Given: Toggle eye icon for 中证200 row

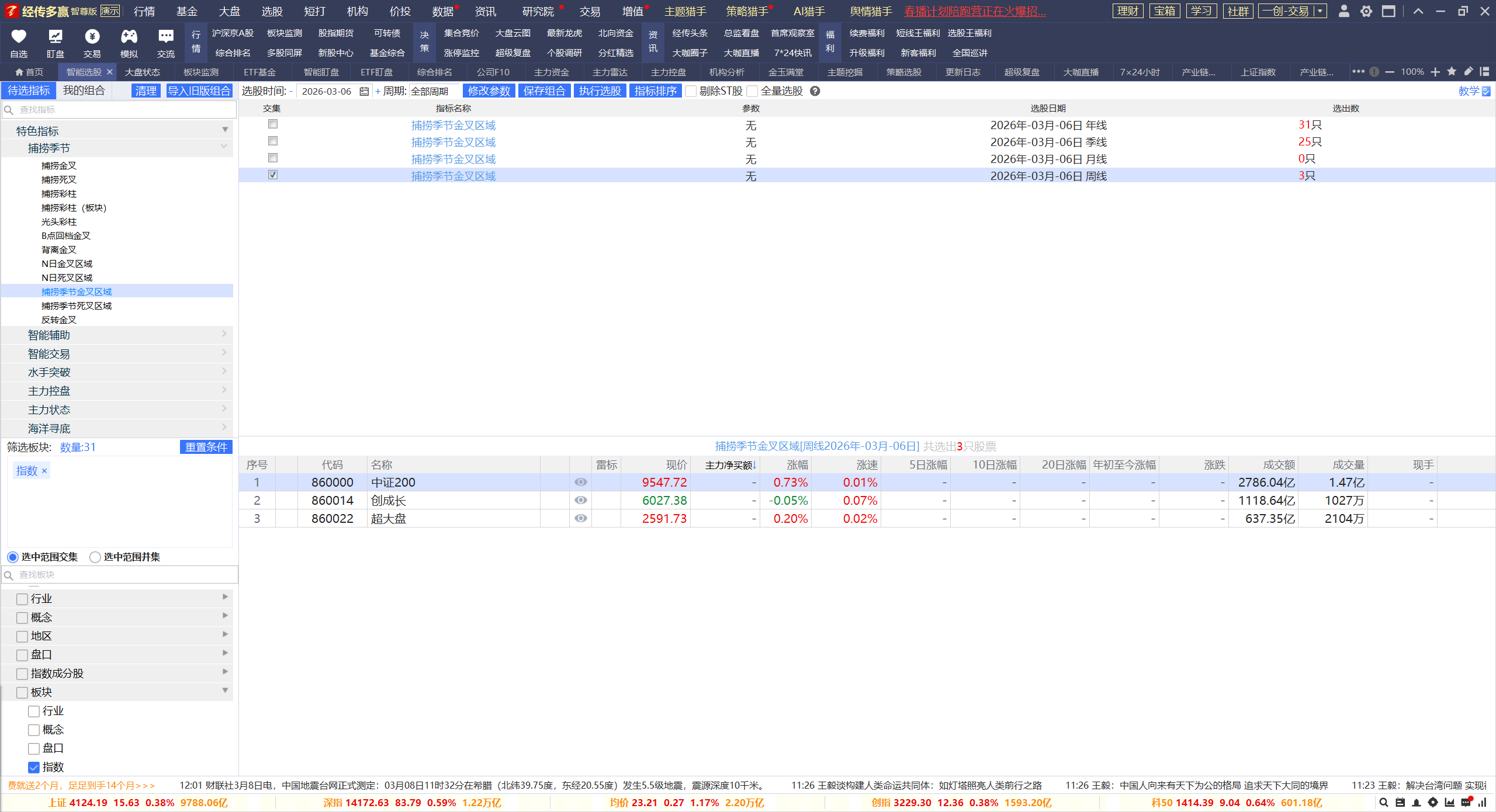Looking at the screenshot, I should point(580,482).
